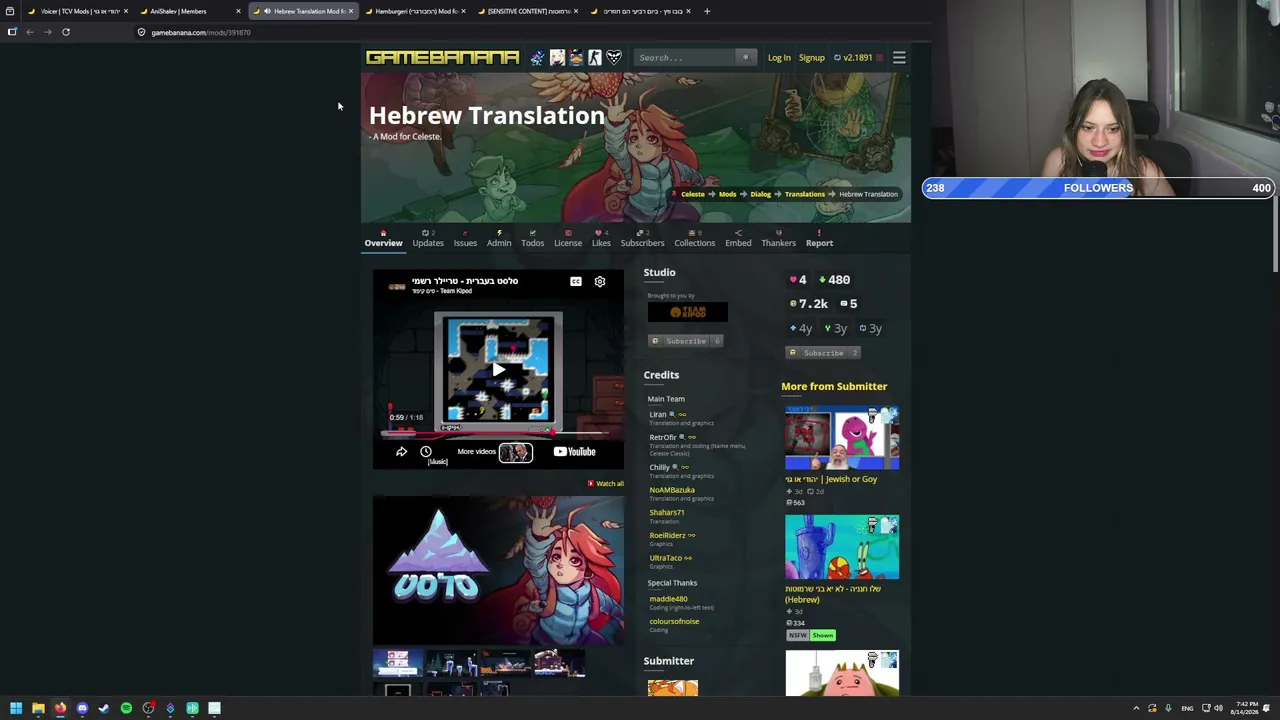The height and width of the screenshot is (720, 1280).
Task: Click the Watch all videos link
Action: pos(605,484)
